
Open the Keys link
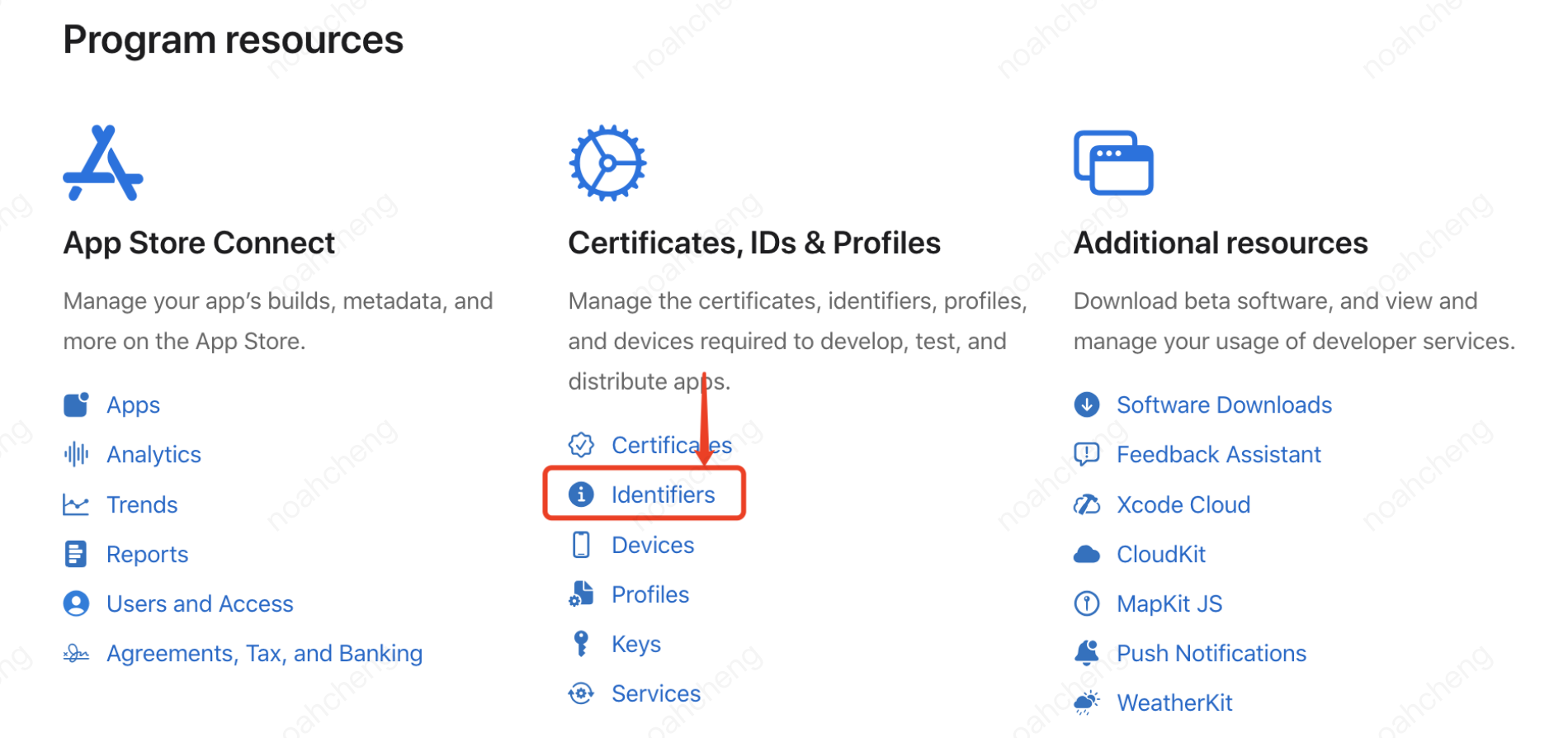[635, 645]
